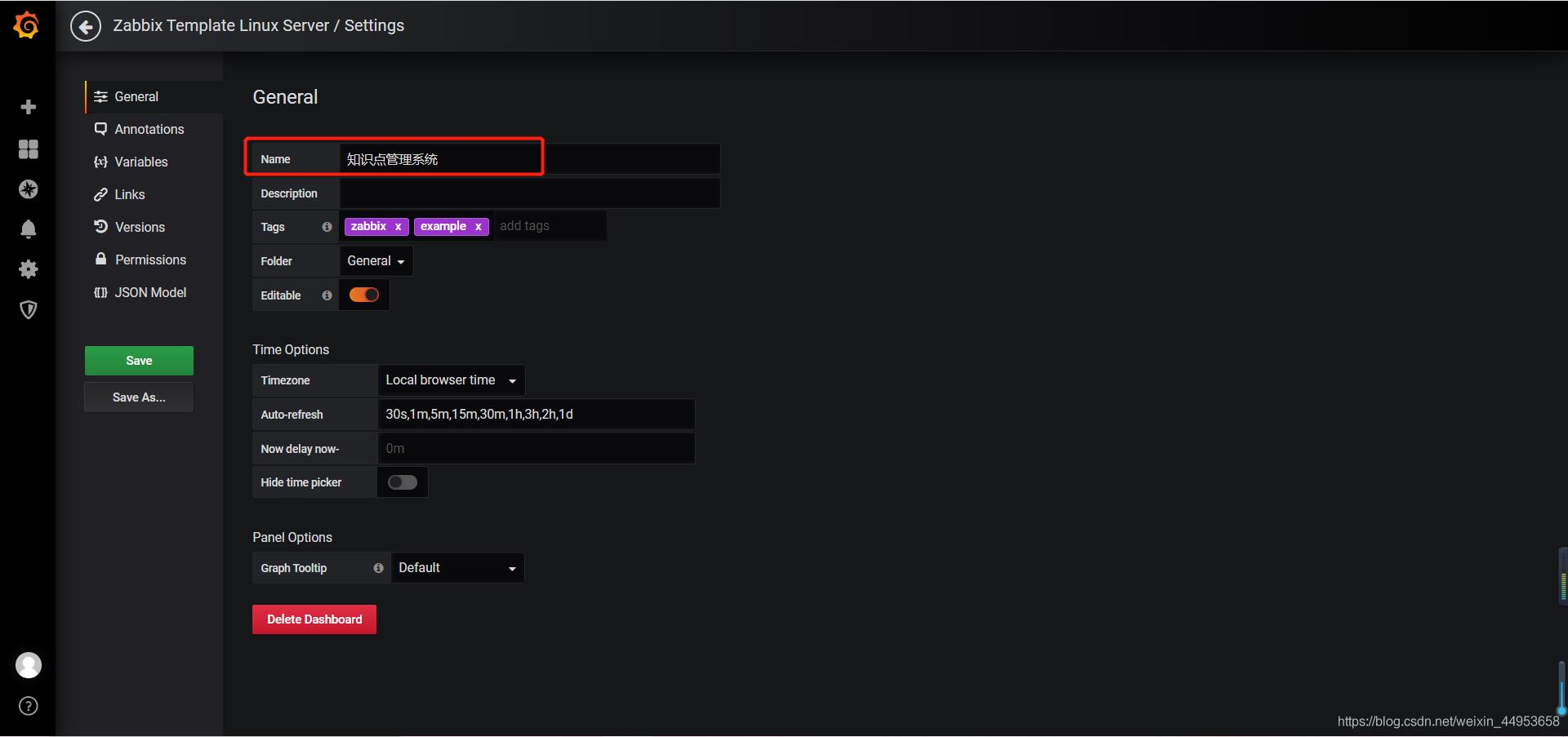Open the Graph Tooltip Default dropdown
This screenshot has width=1568, height=737.
457,568
